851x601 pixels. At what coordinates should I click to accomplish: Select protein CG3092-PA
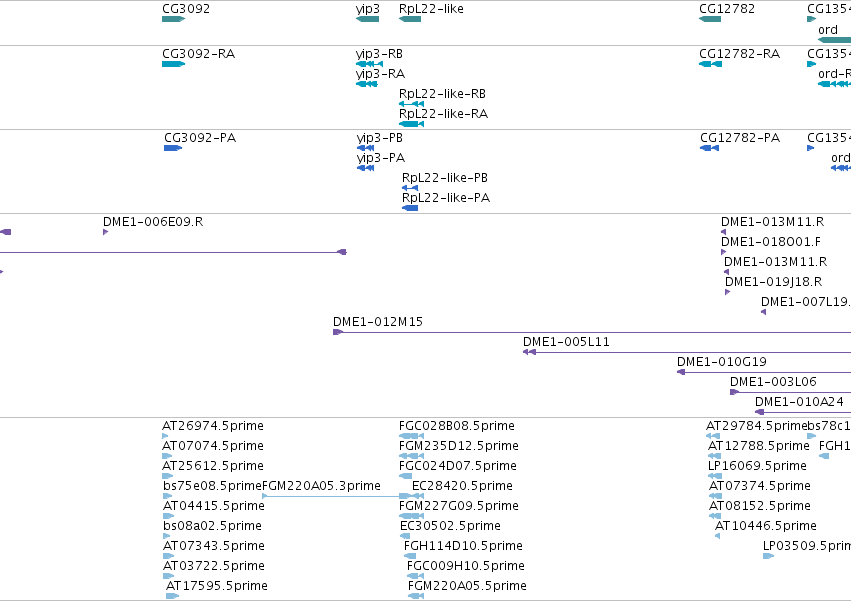pos(200,138)
